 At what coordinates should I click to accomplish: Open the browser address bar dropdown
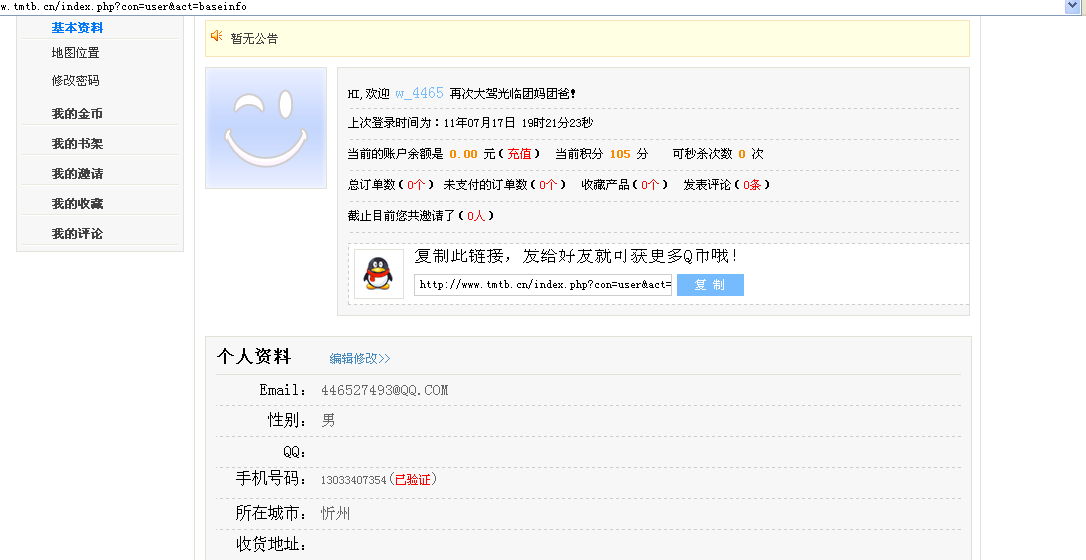[x=1073, y=7]
